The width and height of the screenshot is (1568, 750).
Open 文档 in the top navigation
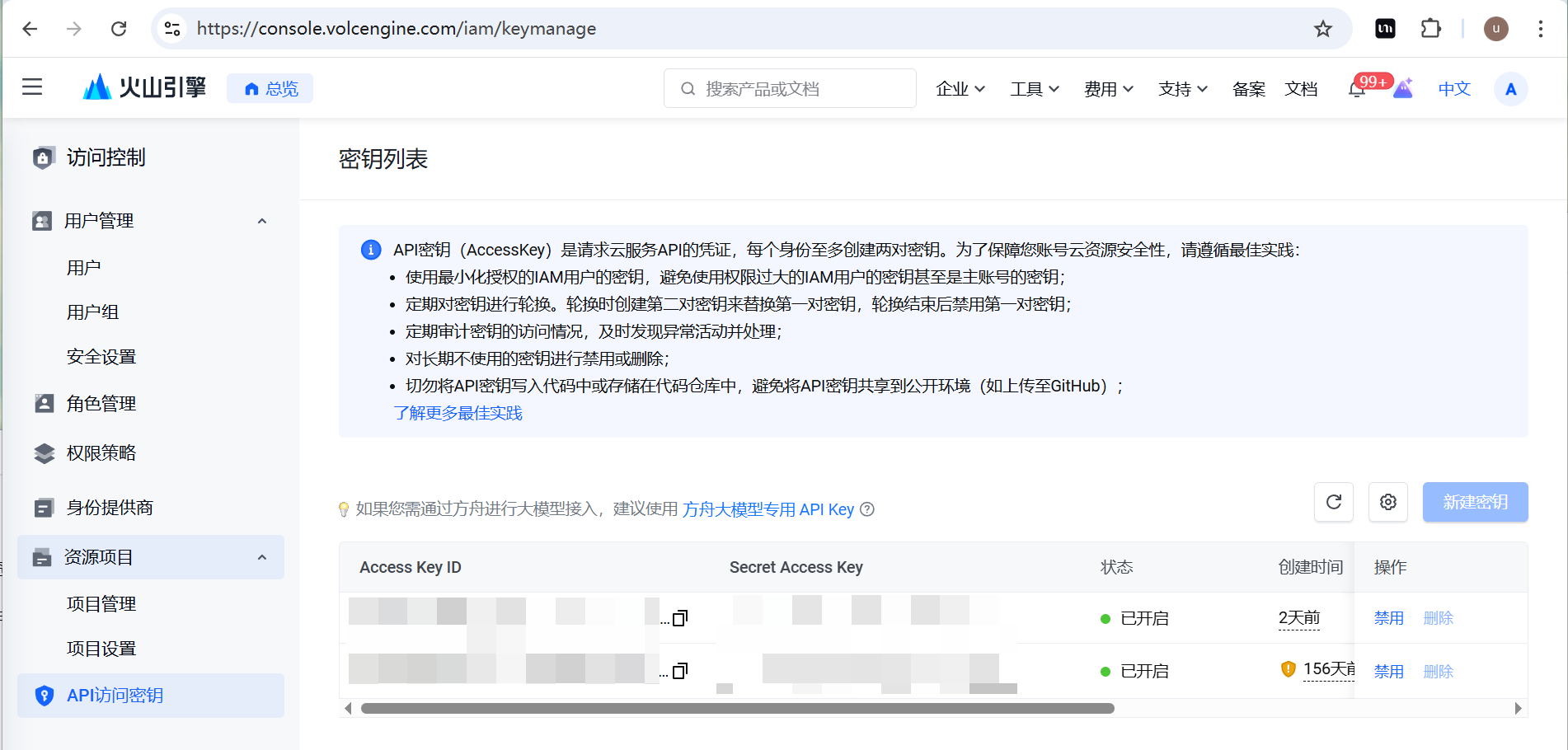[x=1301, y=89]
